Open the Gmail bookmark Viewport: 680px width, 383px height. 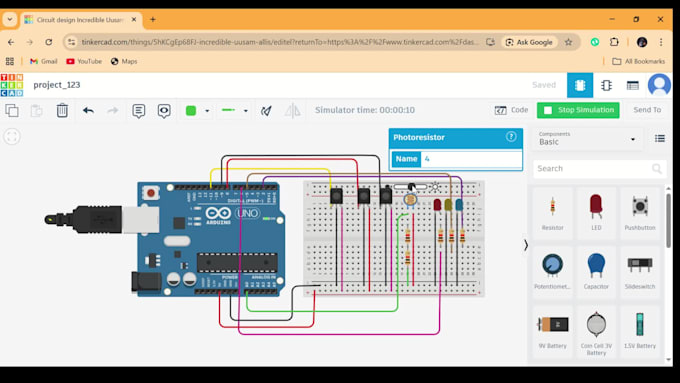43,61
